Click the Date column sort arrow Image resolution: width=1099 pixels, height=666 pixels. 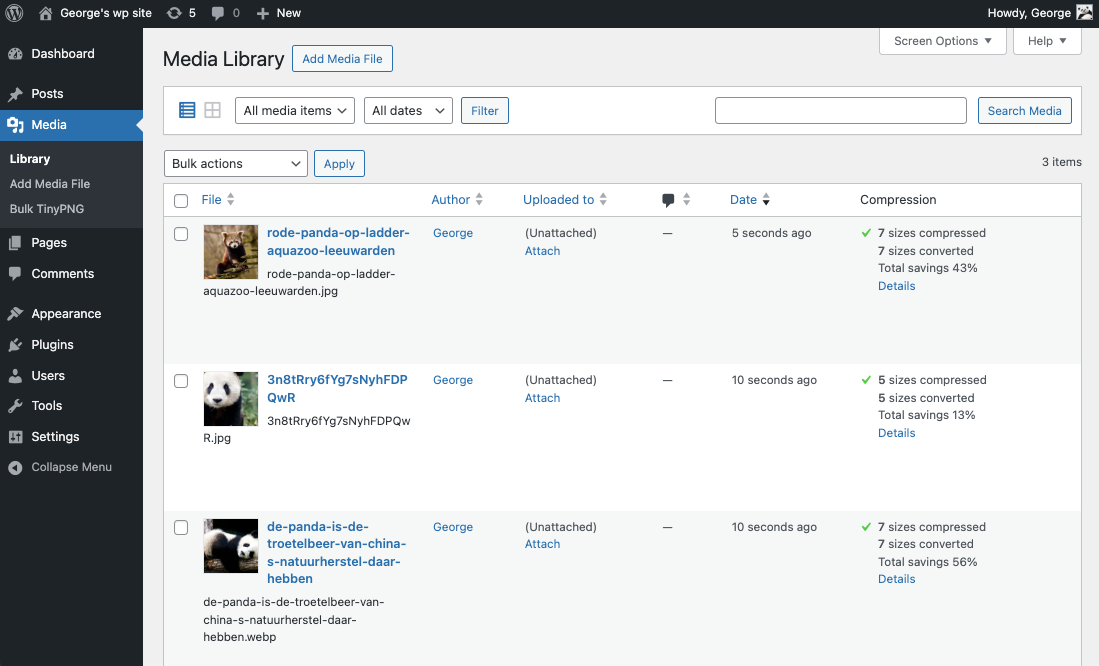point(766,200)
